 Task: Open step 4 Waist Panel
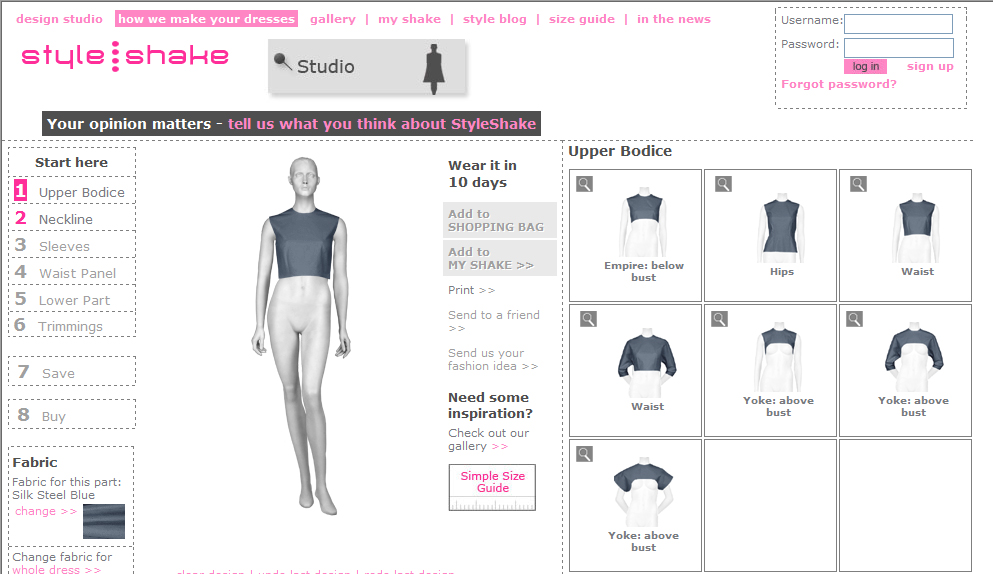72,272
